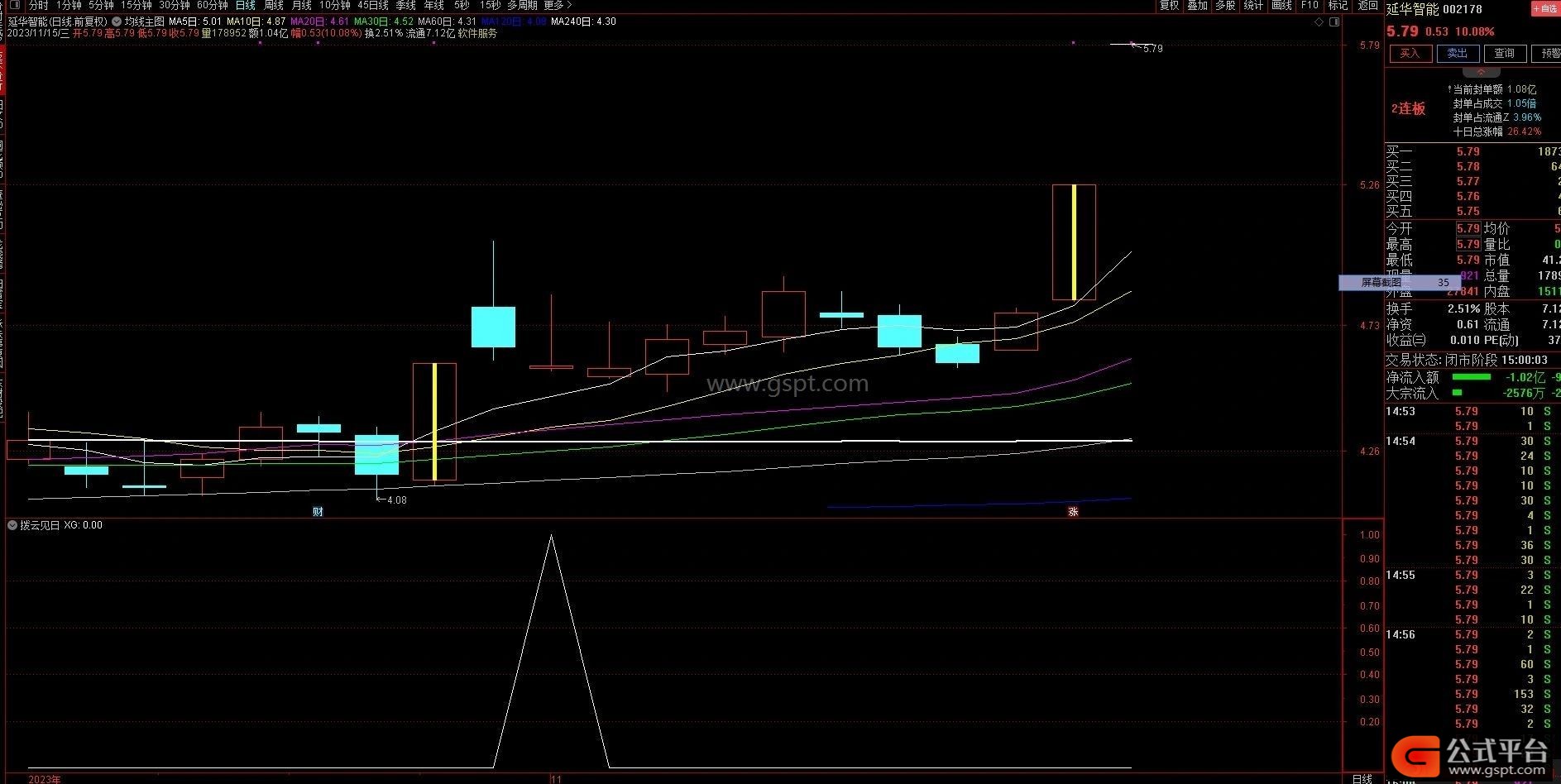Screen dimensions: 1561x784
Task: Select the 15秒 period tab
Action: [491, 5]
